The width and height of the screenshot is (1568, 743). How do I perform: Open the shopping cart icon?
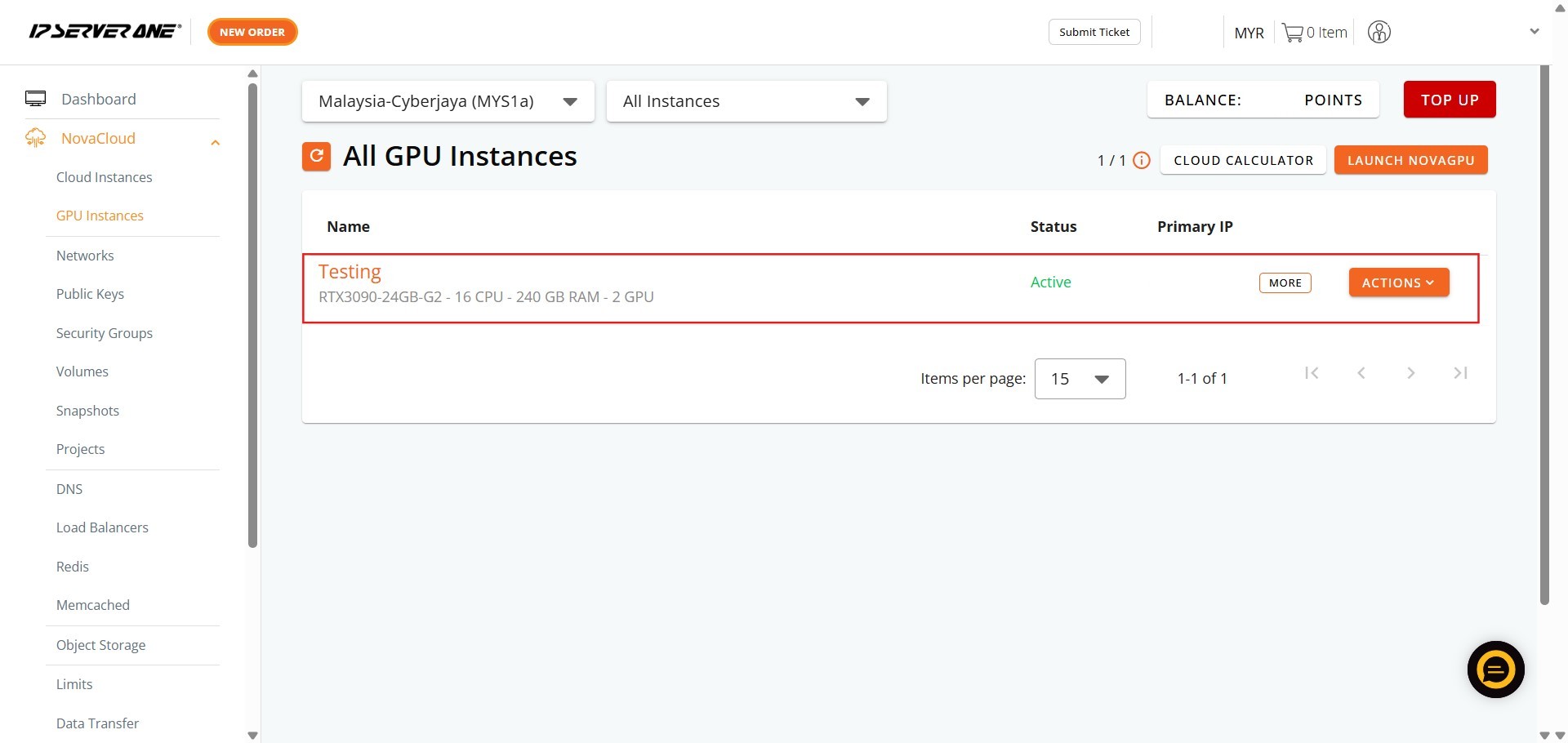coord(1292,33)
